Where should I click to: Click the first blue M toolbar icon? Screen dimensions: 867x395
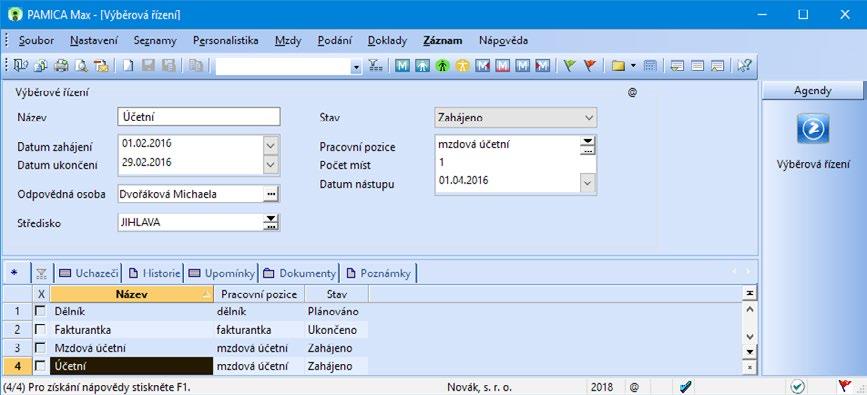click(x=403, y=66)
